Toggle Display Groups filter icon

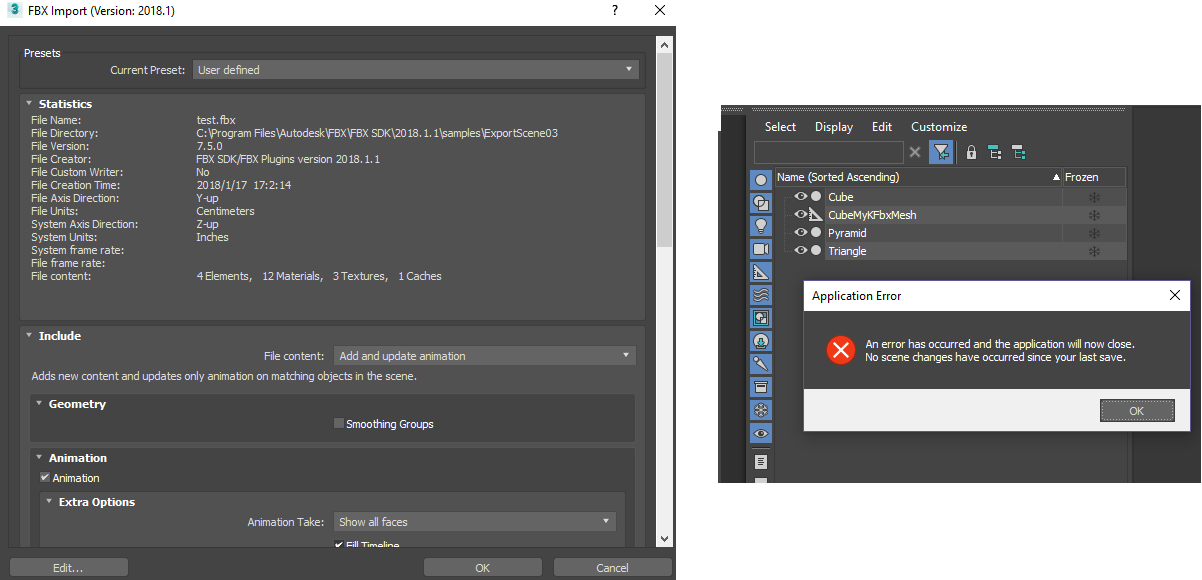(761, 317)
